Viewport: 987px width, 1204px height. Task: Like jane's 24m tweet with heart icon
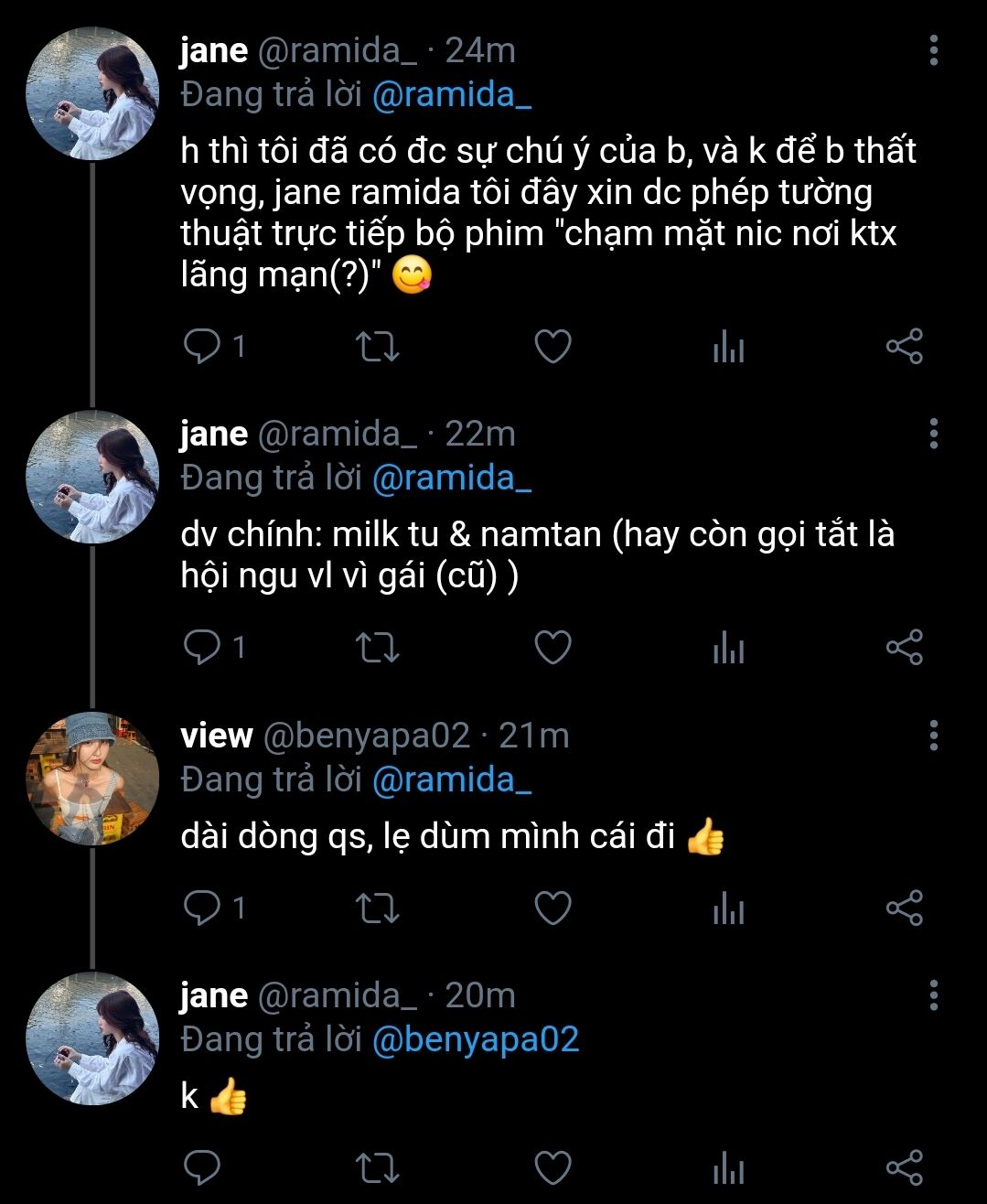coord(553,347)
